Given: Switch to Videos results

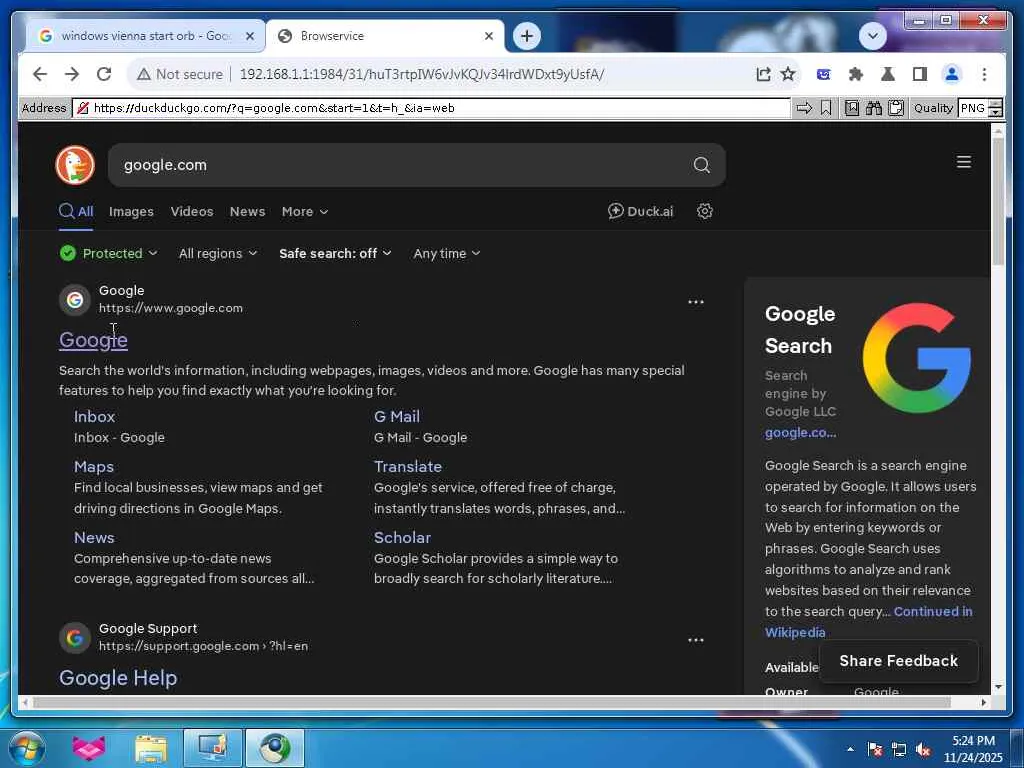Looking at the screenshot, I should [x=192, y=212].
